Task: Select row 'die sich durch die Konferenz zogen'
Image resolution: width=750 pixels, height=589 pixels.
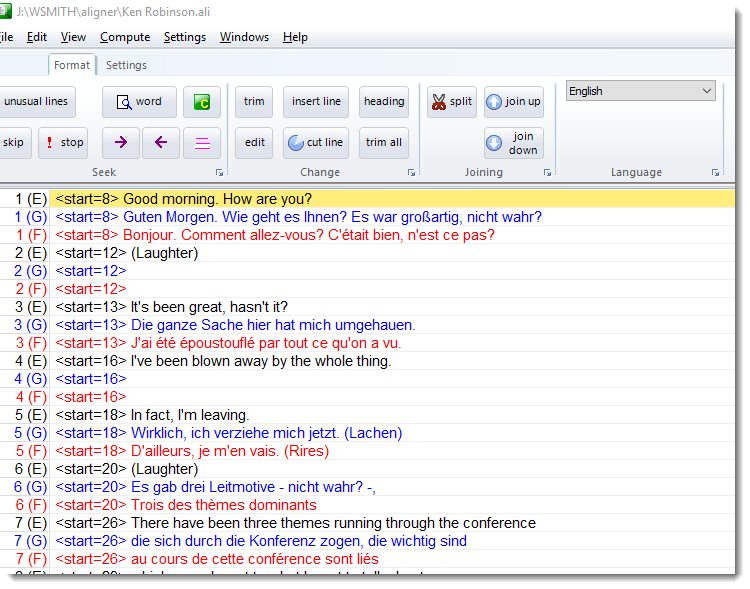Action: click(367, 541)
